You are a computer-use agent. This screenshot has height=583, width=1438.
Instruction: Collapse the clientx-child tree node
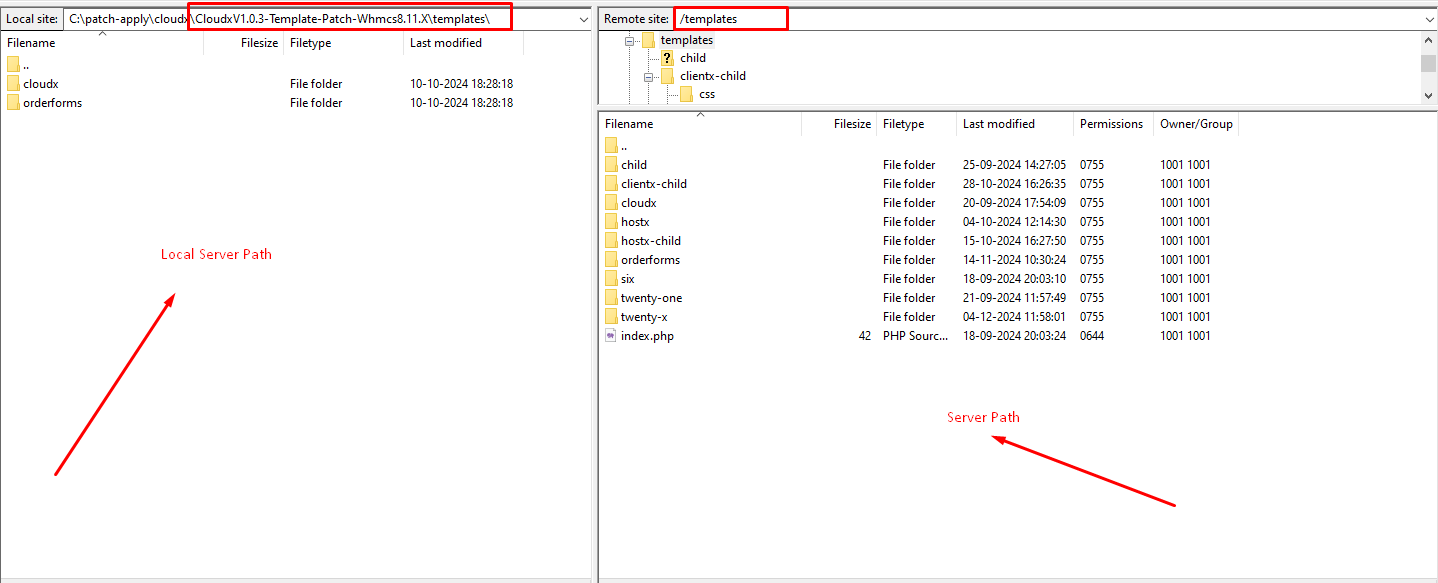[649, 77]
